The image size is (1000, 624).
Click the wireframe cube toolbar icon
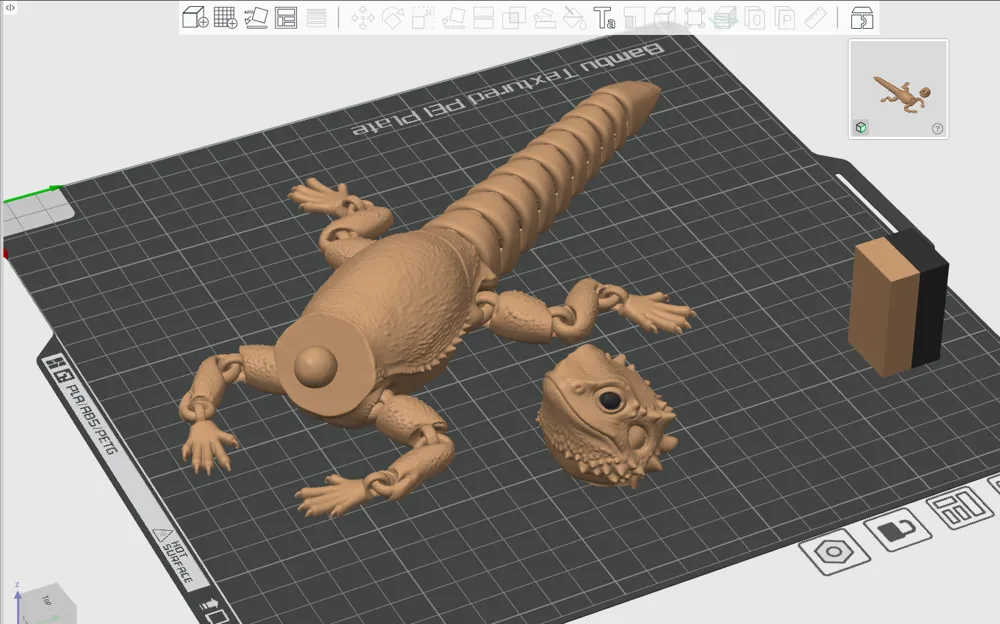click(664, 19)
